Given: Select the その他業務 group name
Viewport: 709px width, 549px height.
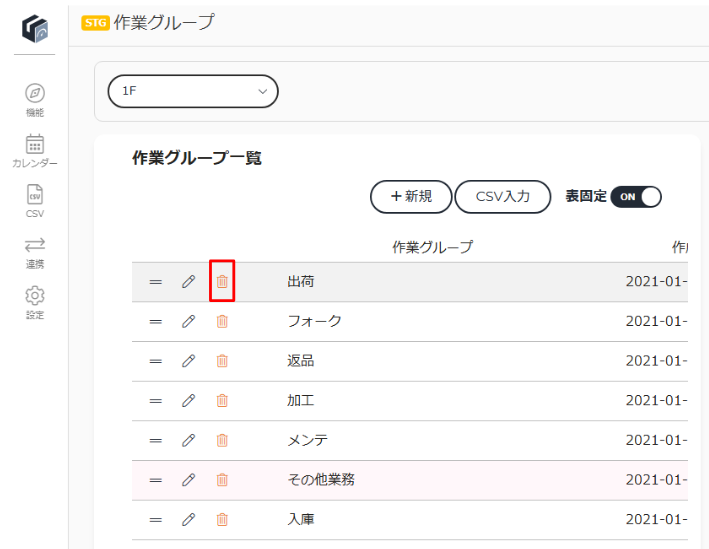Looking at the screenshot, I should [x=321, y=479].
